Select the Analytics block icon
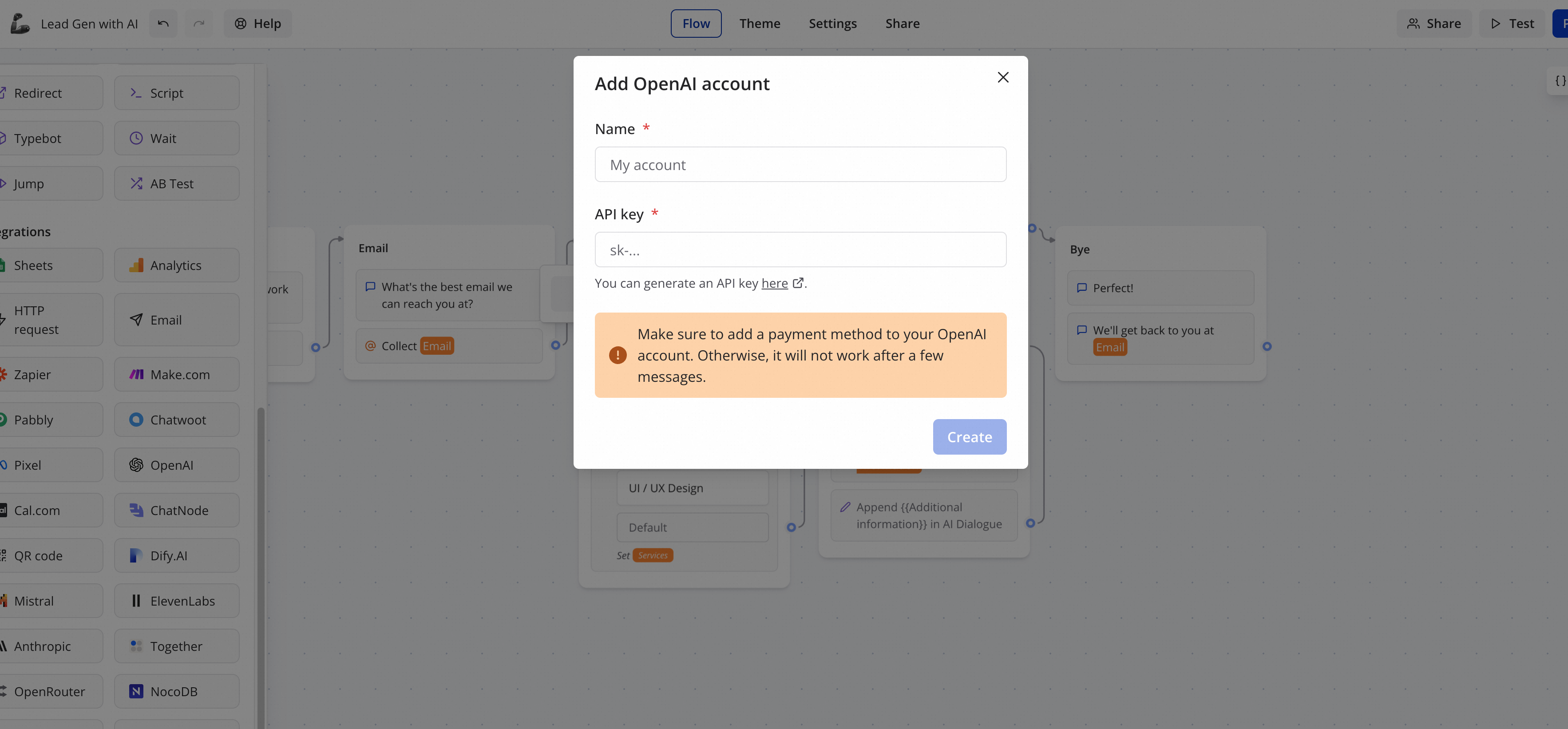Viewport: 1568px width, 729px height. point(136,265)
